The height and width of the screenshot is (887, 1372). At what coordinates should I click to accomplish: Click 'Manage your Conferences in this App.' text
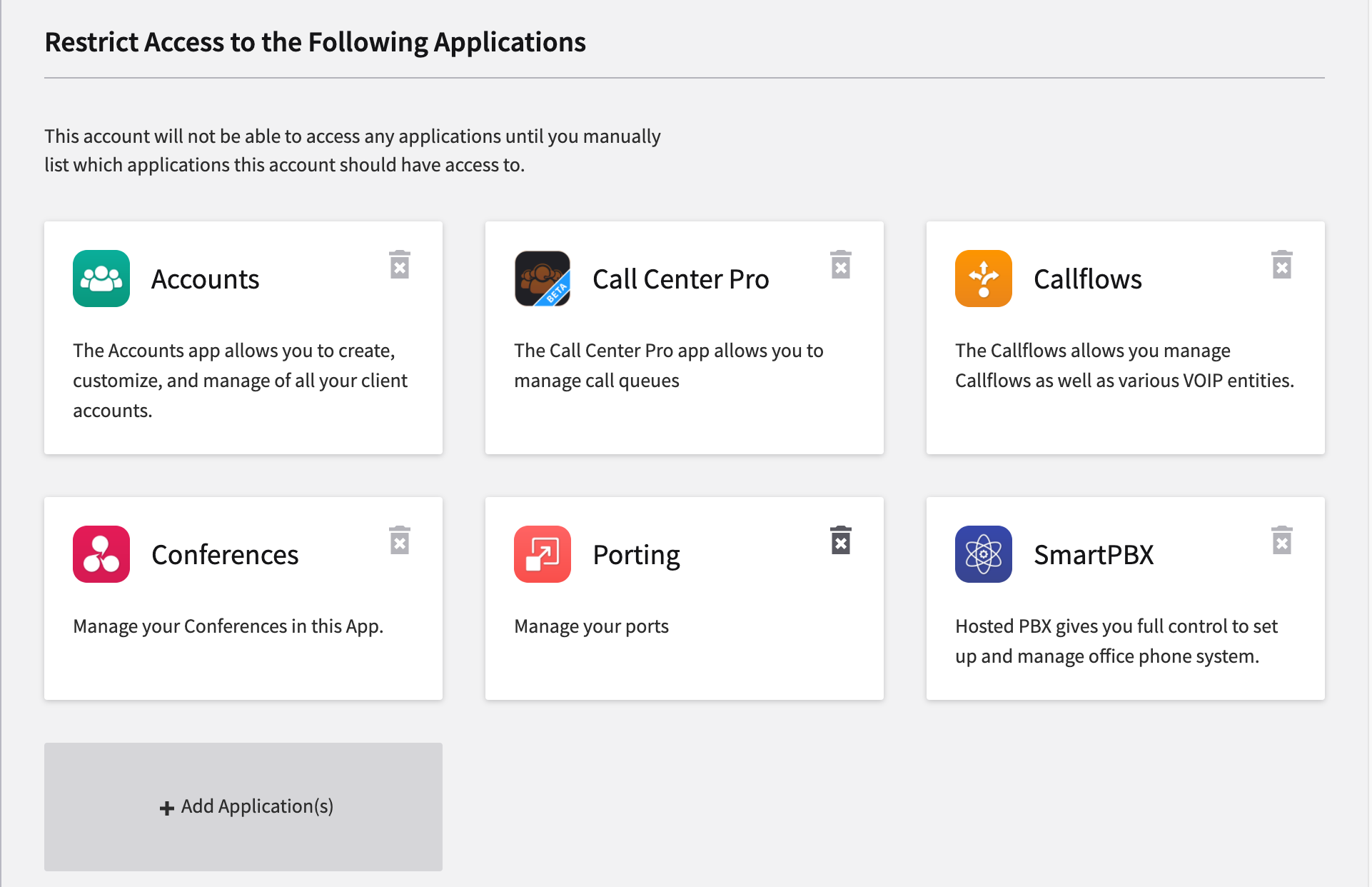point(228,626)
